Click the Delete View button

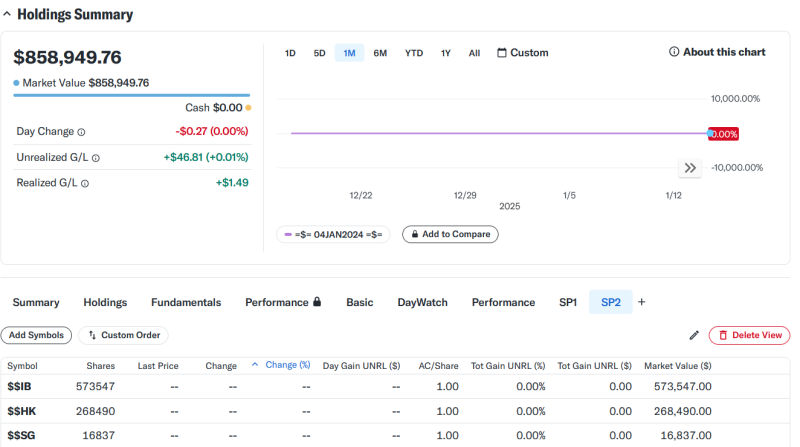click(x=749, y=335)
